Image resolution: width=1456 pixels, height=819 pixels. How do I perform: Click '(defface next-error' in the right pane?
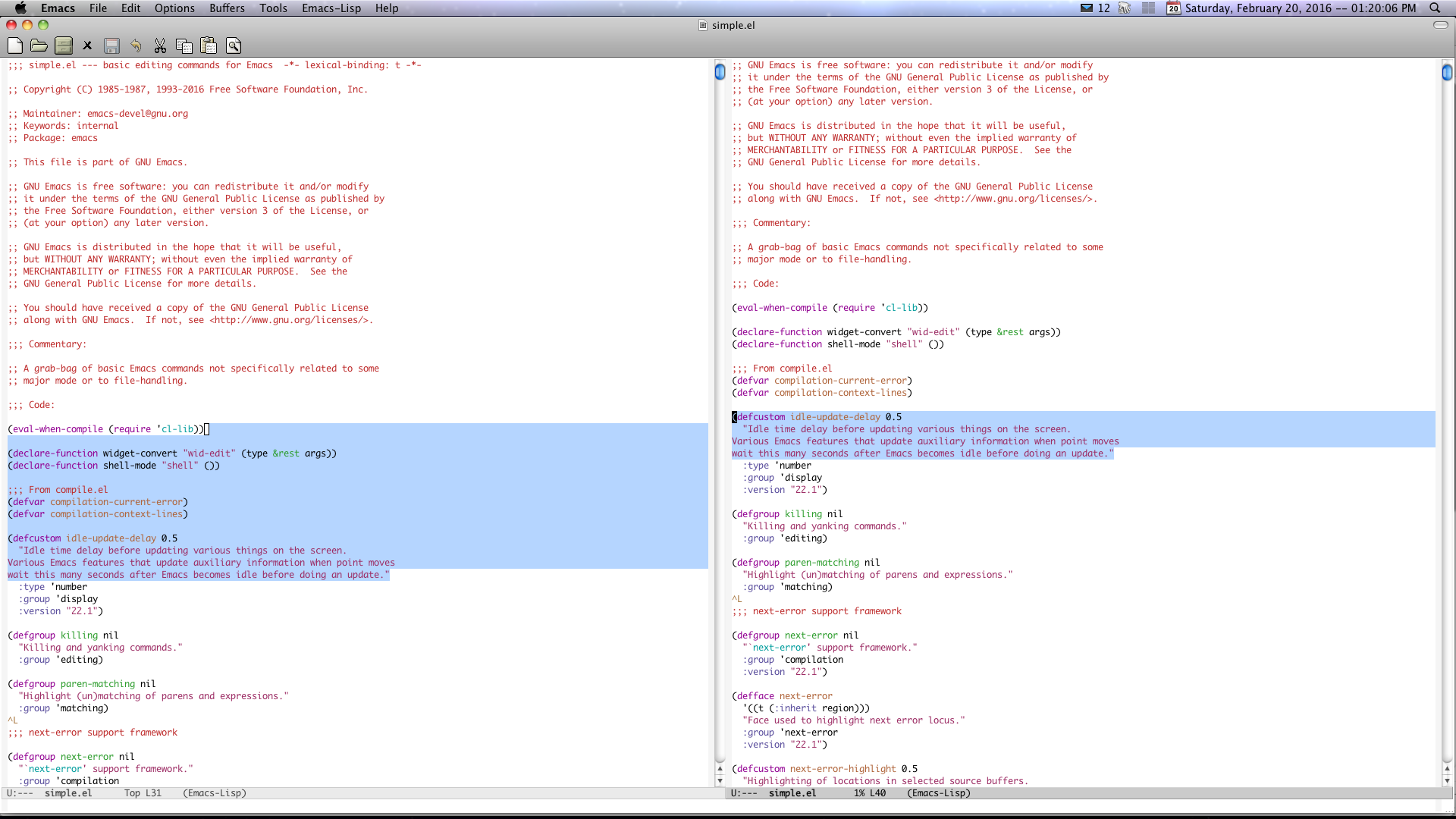[x=782, y=696]
